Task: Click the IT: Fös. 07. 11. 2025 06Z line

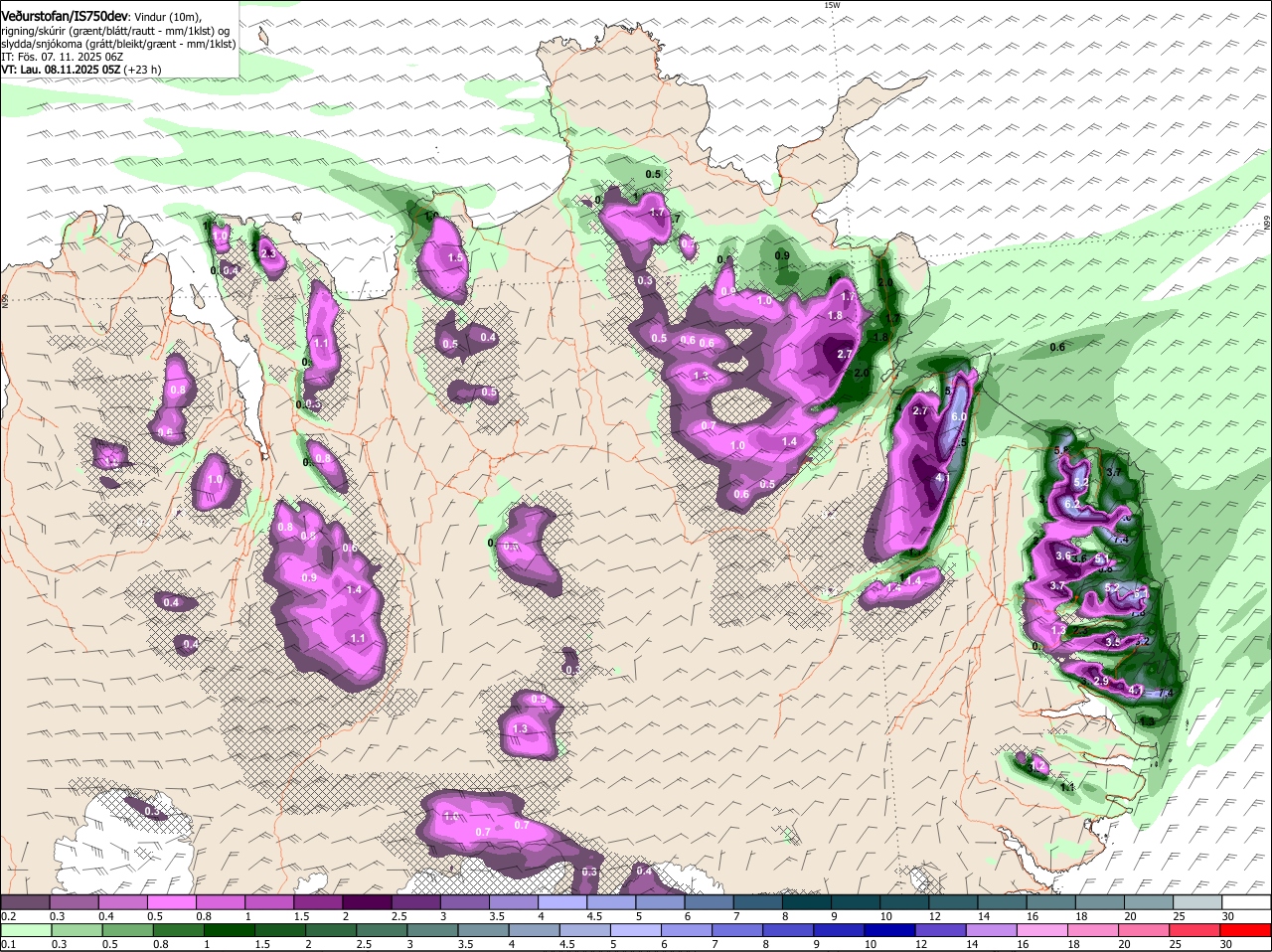Action: point(62,57)
